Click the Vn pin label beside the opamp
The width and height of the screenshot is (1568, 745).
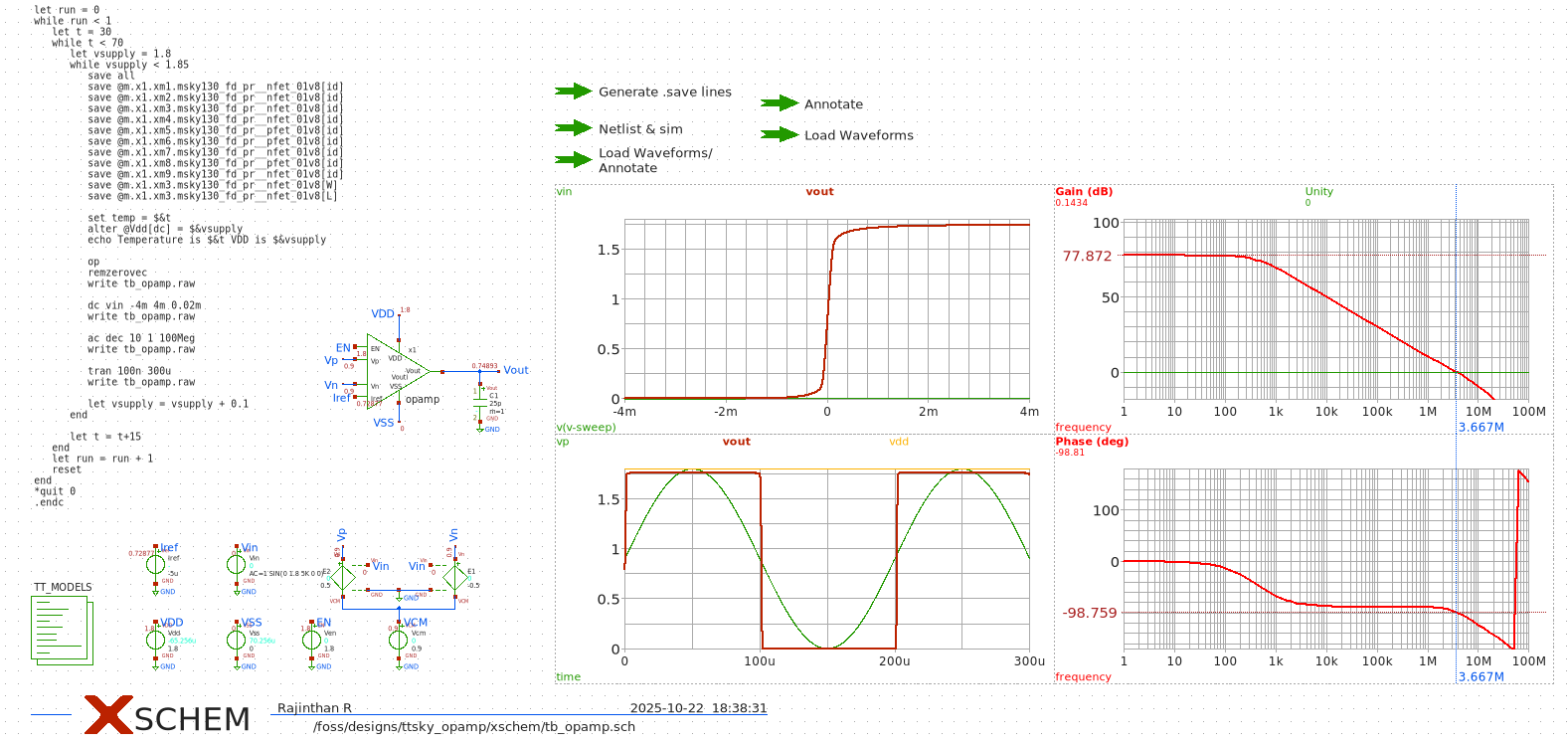coord(331,385)
